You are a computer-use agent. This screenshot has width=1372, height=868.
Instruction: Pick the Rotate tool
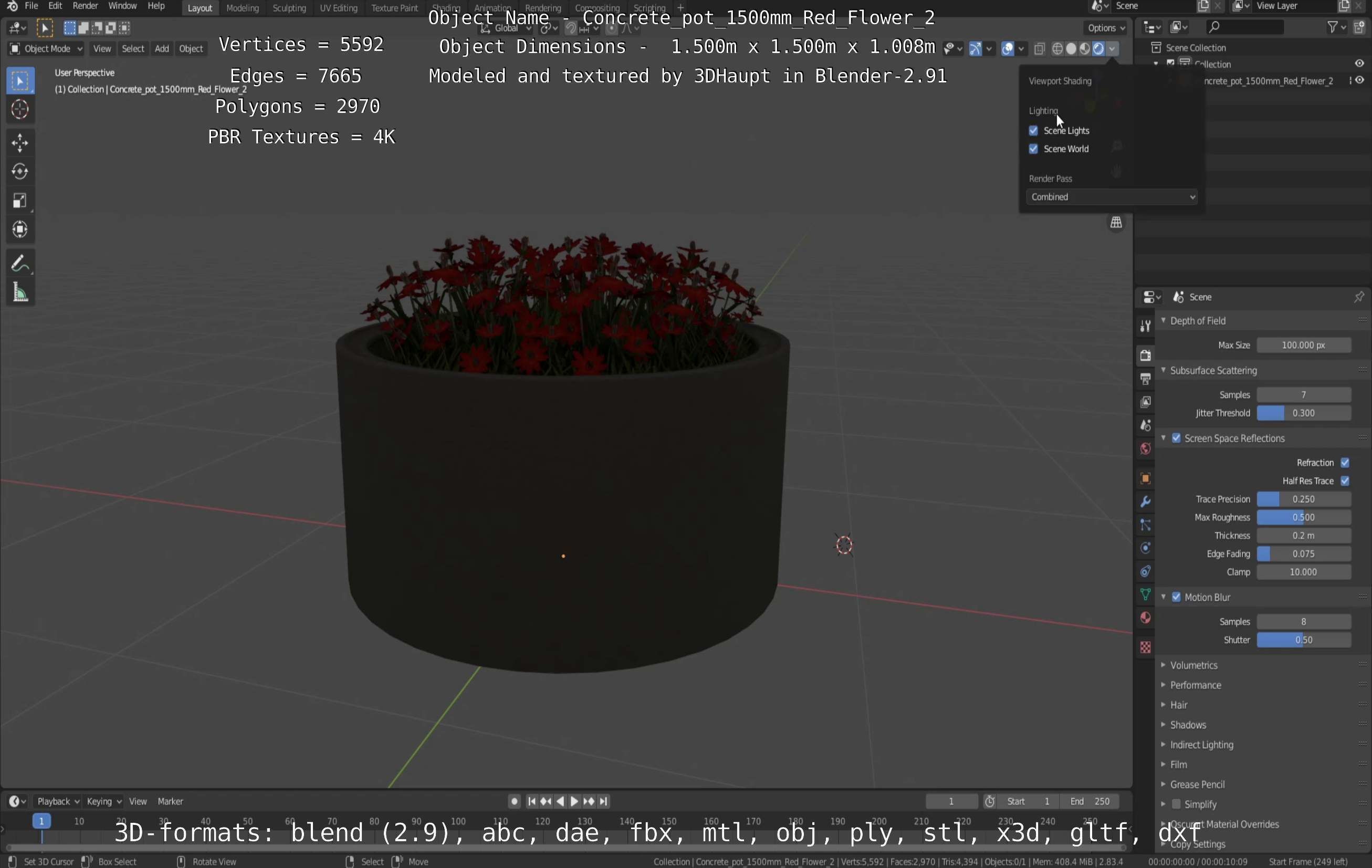[20, 172]
